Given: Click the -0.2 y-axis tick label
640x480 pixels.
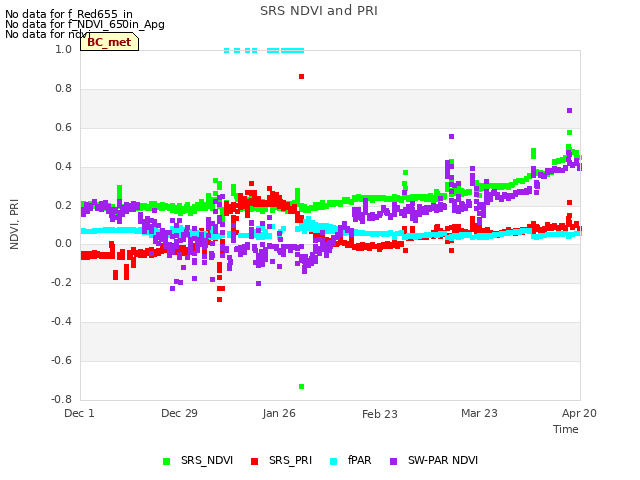Looking at the screenshot, I should pos(61,282).
